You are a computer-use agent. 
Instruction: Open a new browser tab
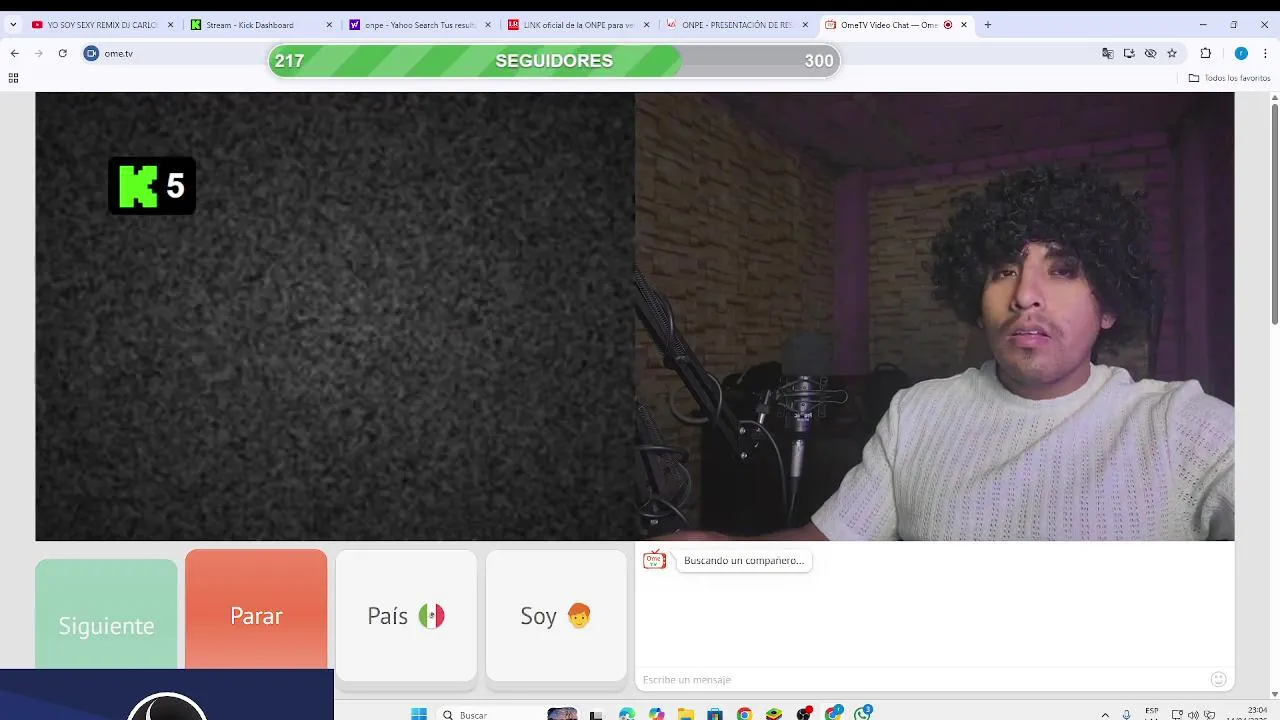pyautogui.click(x=988, y=25)
